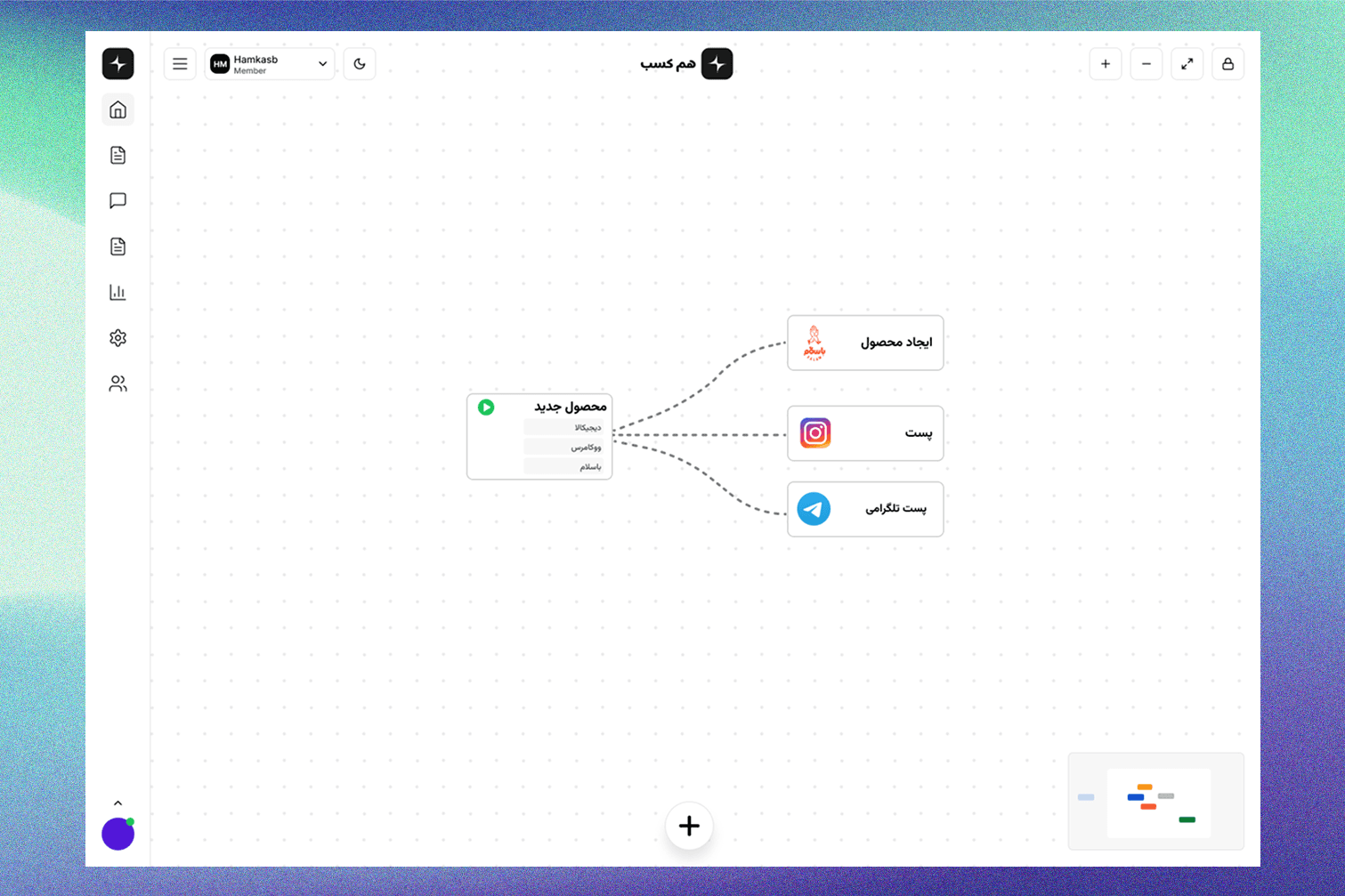Click the app logo in the top-left corner

click(117, 63)
